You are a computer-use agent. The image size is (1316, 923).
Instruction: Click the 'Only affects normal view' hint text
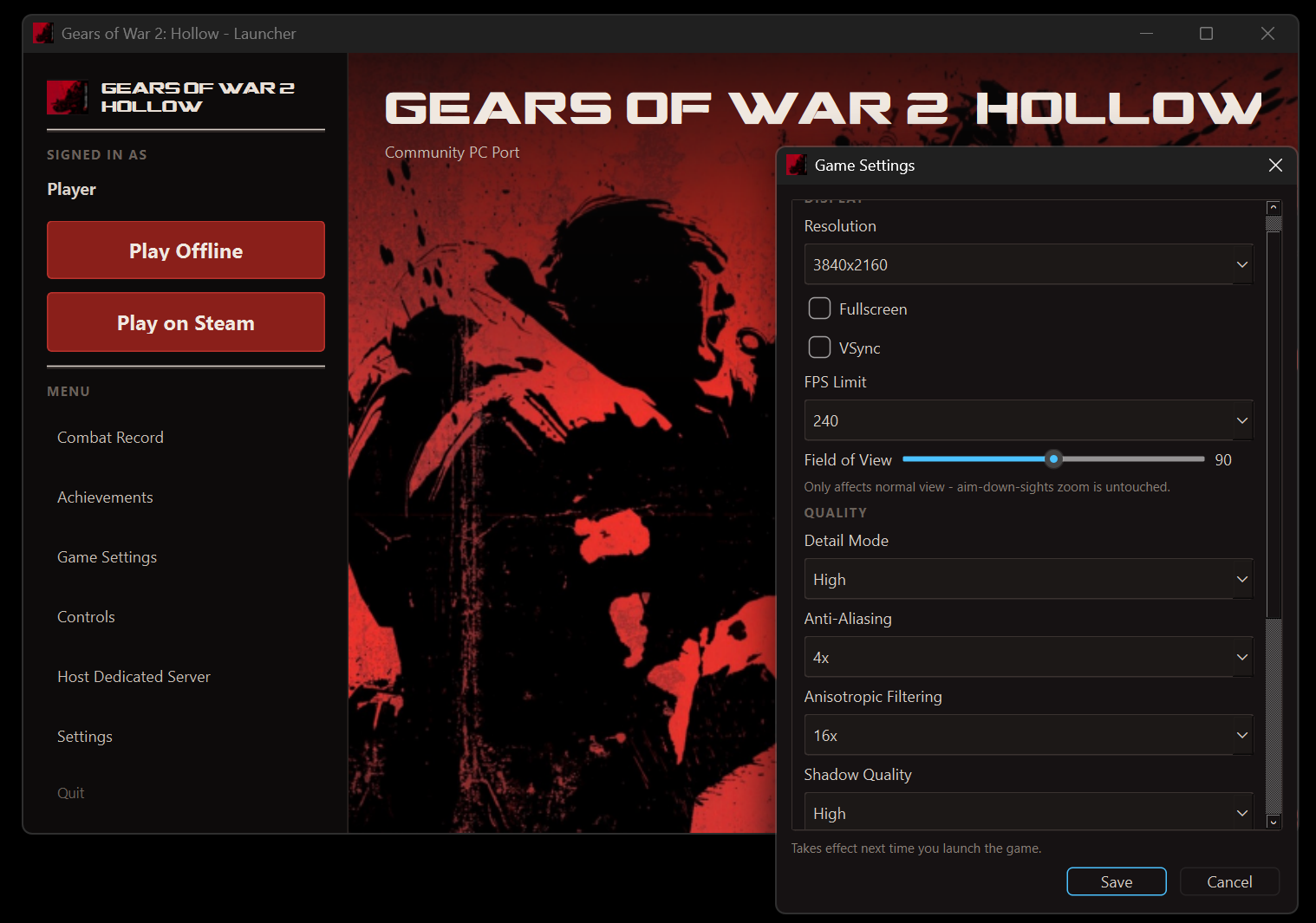(987, 487)
